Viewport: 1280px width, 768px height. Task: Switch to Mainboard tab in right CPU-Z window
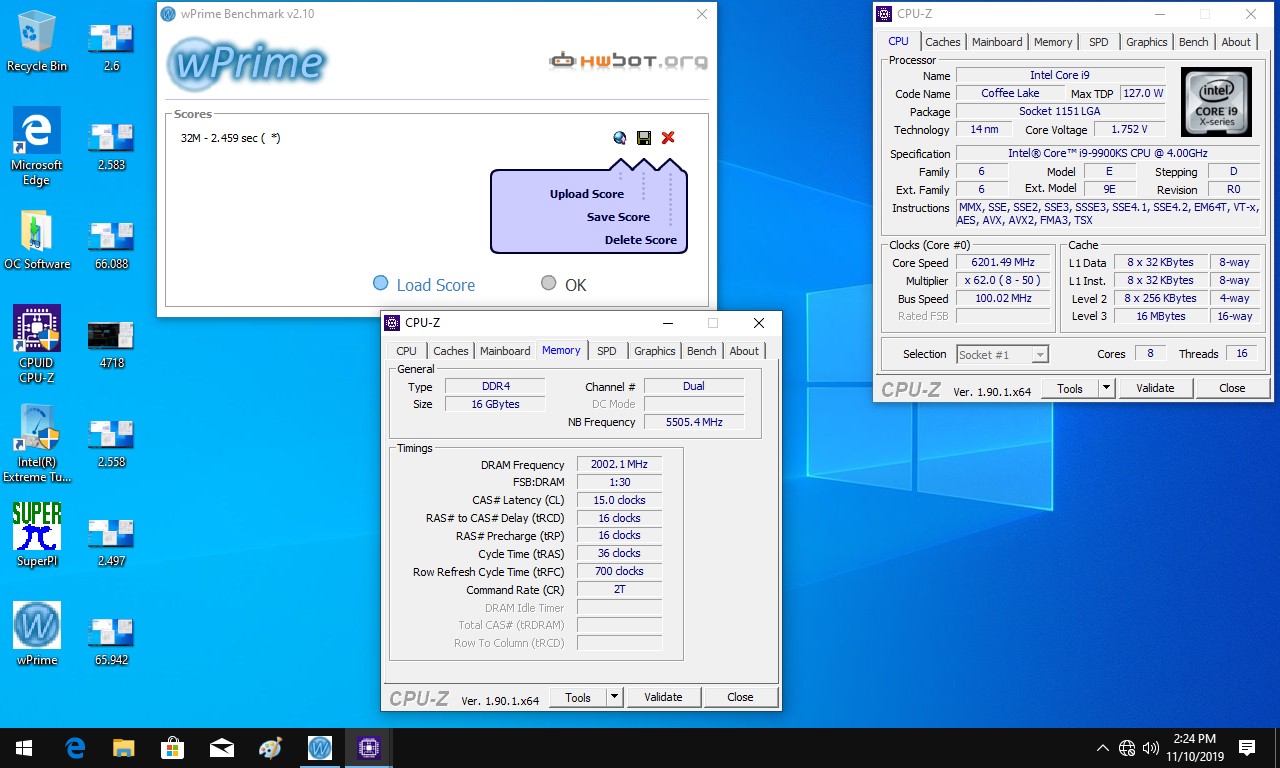(997, 42)
